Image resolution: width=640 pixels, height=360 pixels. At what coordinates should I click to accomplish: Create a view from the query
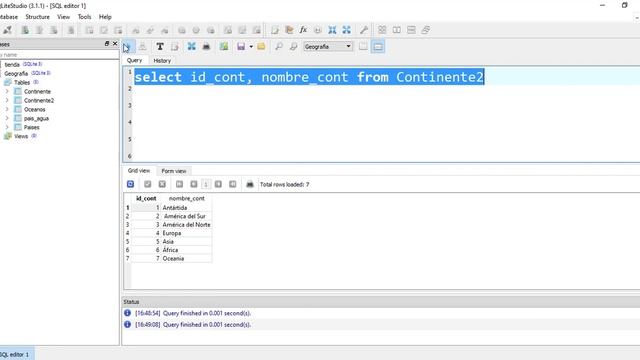(x=224, y=47)
